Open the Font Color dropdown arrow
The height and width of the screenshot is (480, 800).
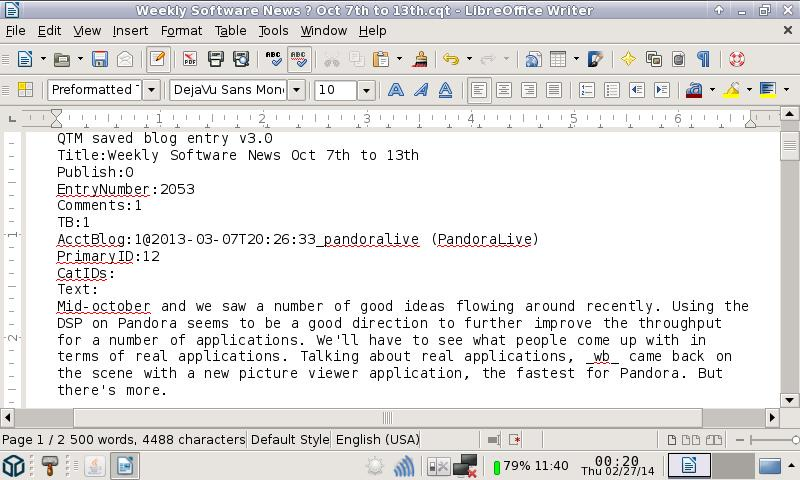point(712,90)
